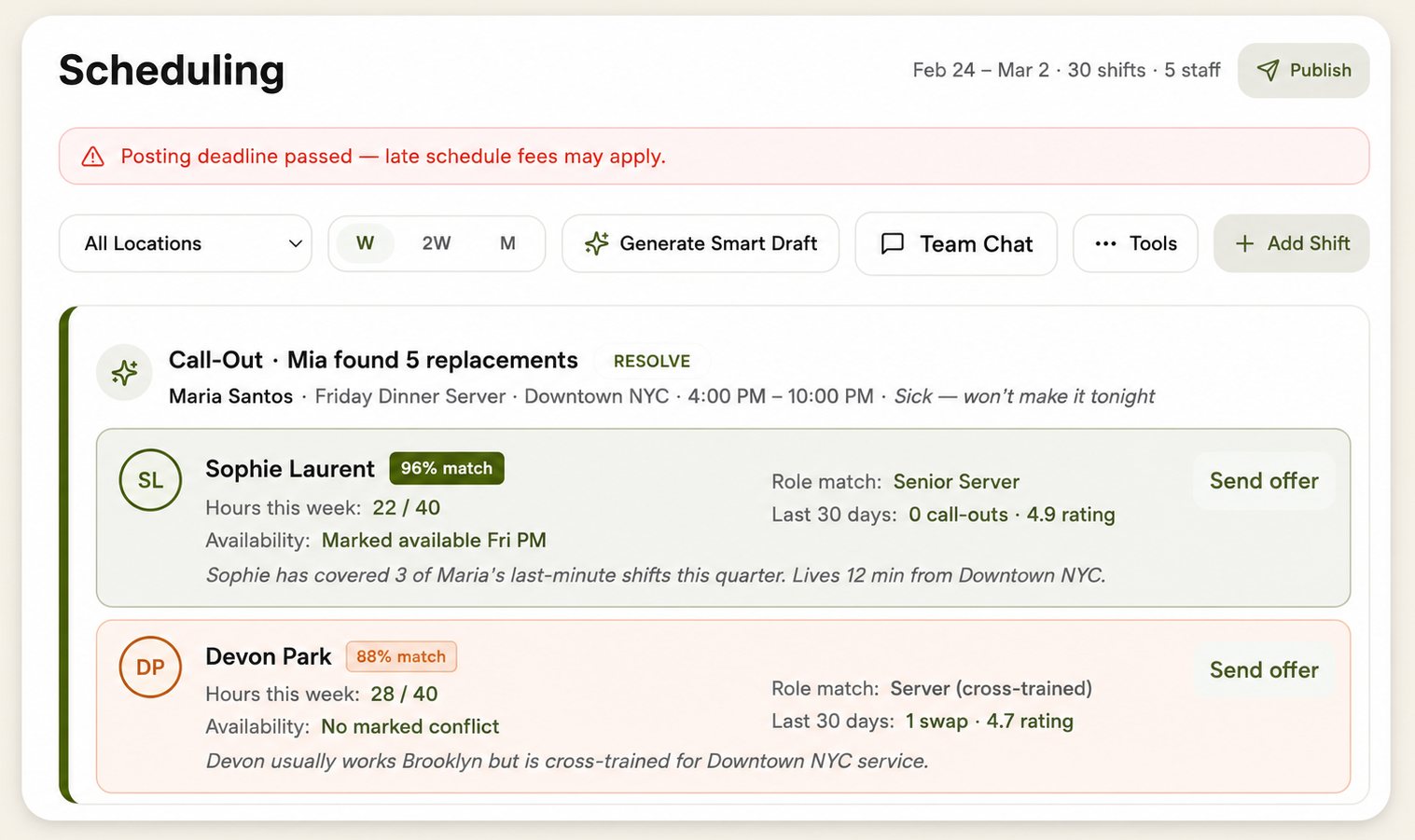Click '0 call-outs · 4.9 rating' text
This screenshot has width=1415, height=840.
[x=1012, y=515]
